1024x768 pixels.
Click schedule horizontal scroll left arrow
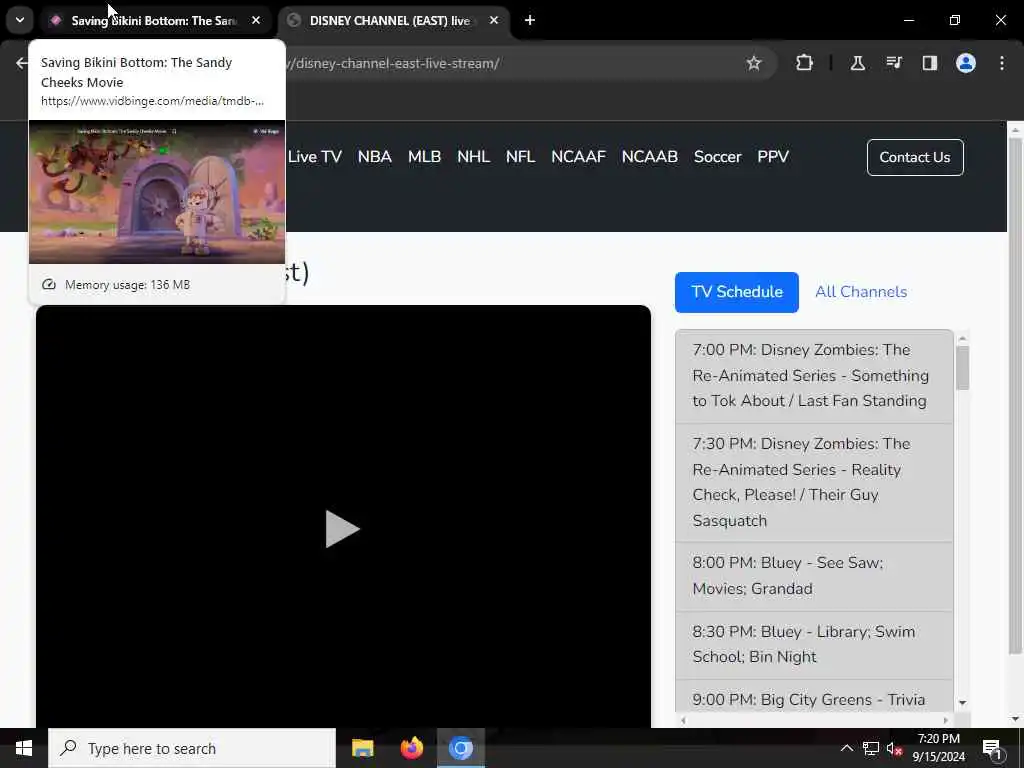pos(683,721)
